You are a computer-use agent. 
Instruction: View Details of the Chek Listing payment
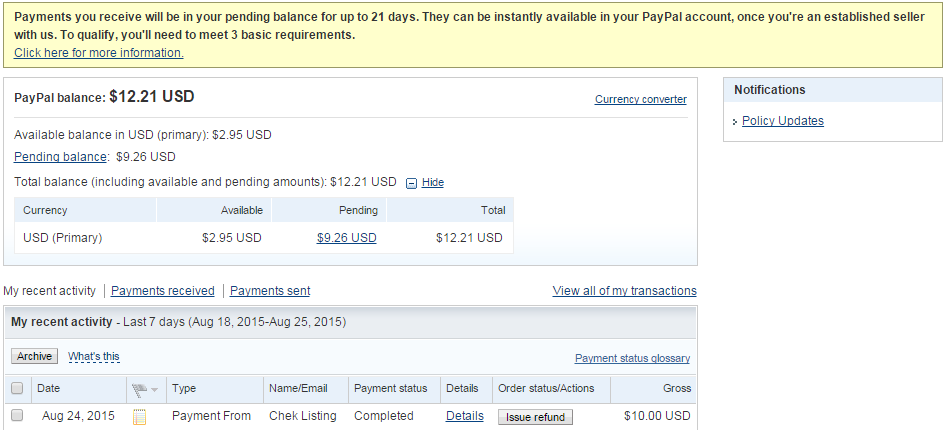pyautogui.click(x=464, y=416)
